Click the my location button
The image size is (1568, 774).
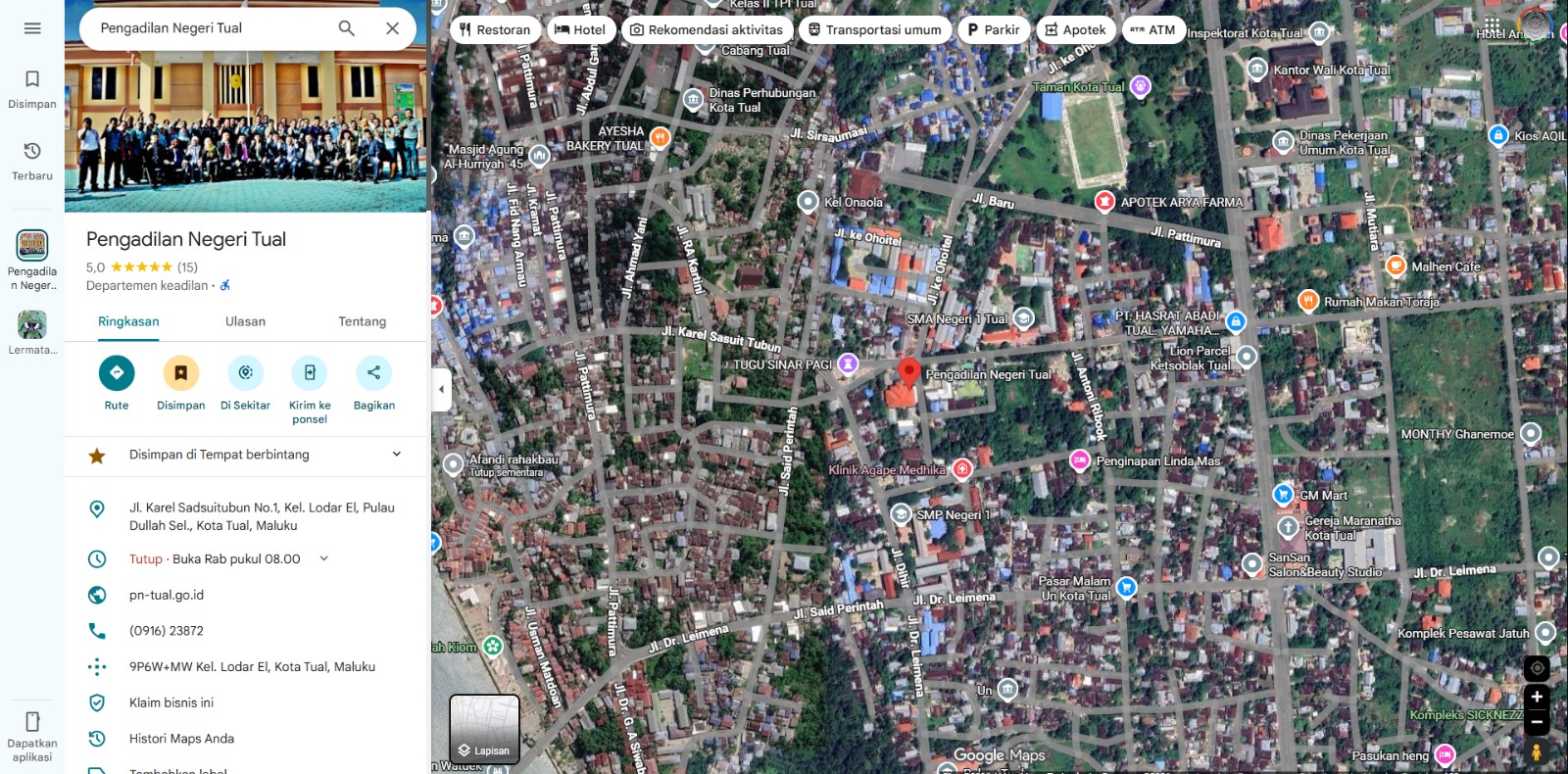1537,668
